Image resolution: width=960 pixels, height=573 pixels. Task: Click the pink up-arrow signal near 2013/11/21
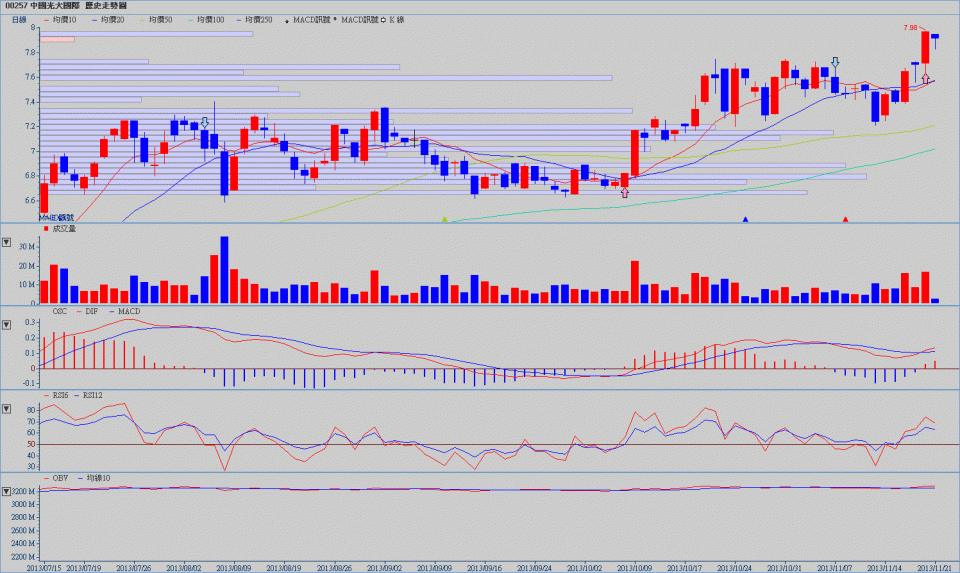coord(926,77)
